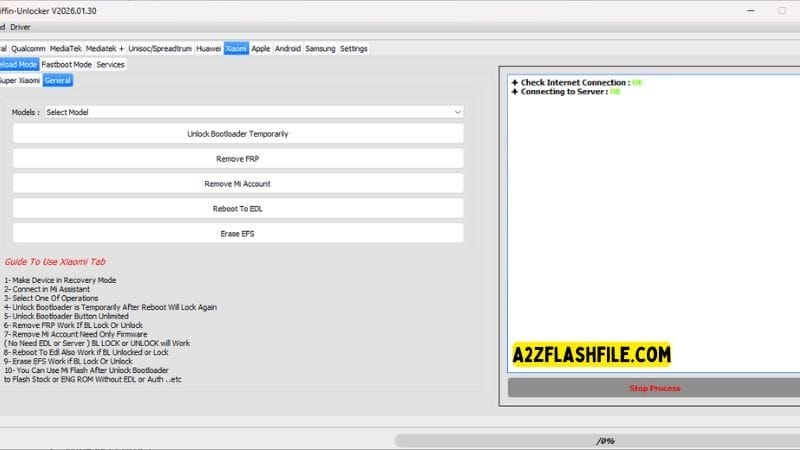The image size is (800, 450).
Task: Switch to the Apple tab
Action: coord(260,48)
